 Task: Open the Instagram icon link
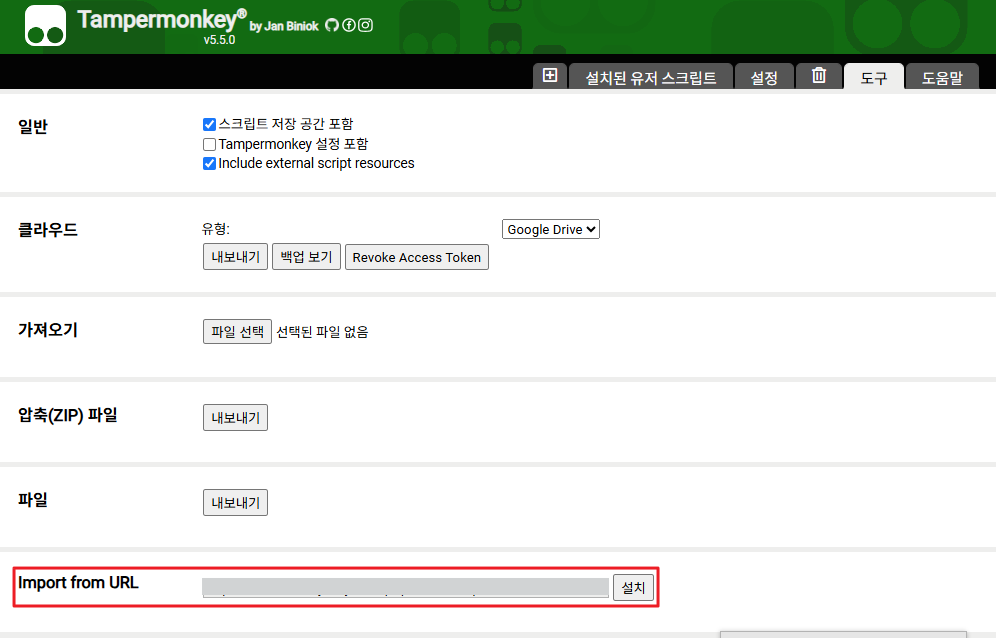click(x=365, y=25)
